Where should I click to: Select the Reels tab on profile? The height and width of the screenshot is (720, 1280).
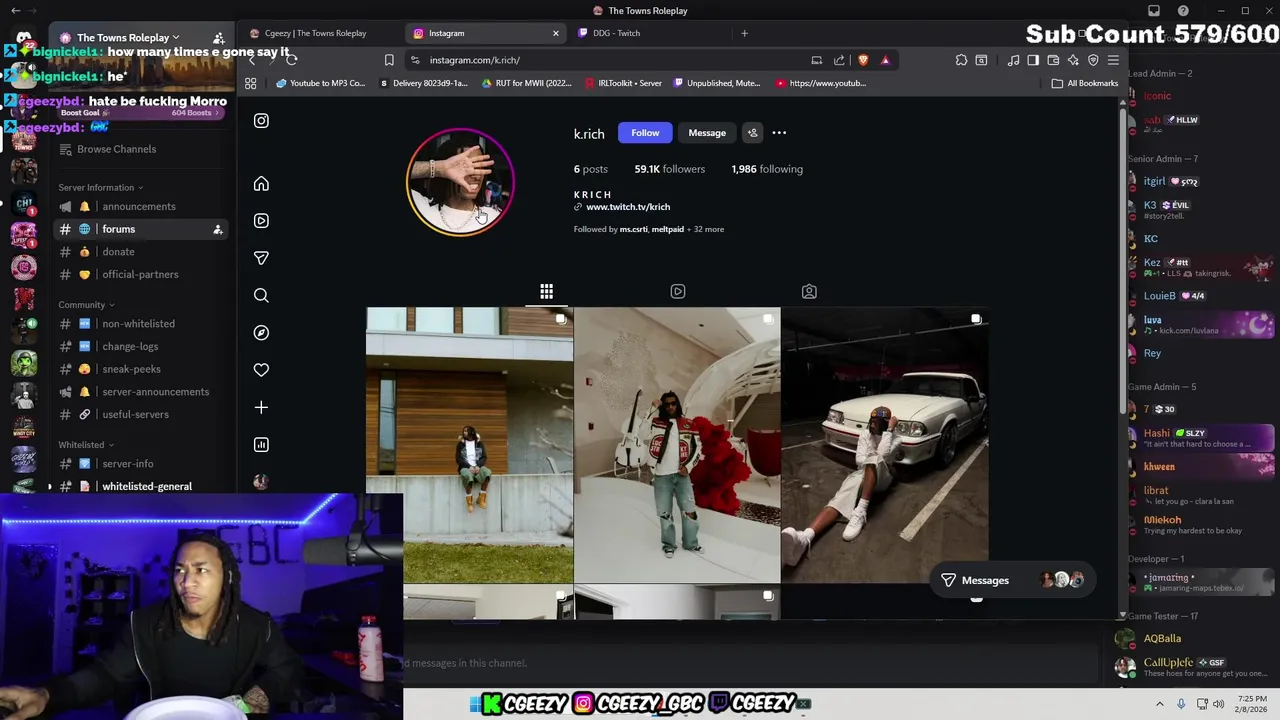pos(678,292)
